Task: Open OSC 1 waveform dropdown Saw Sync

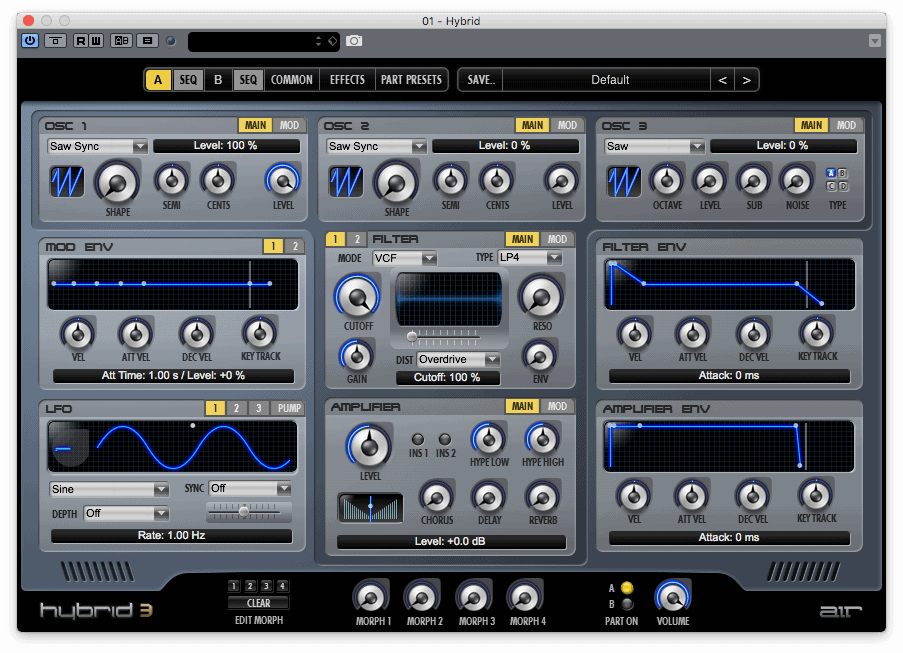Action: pyautogui.click(x=97, y=146)
